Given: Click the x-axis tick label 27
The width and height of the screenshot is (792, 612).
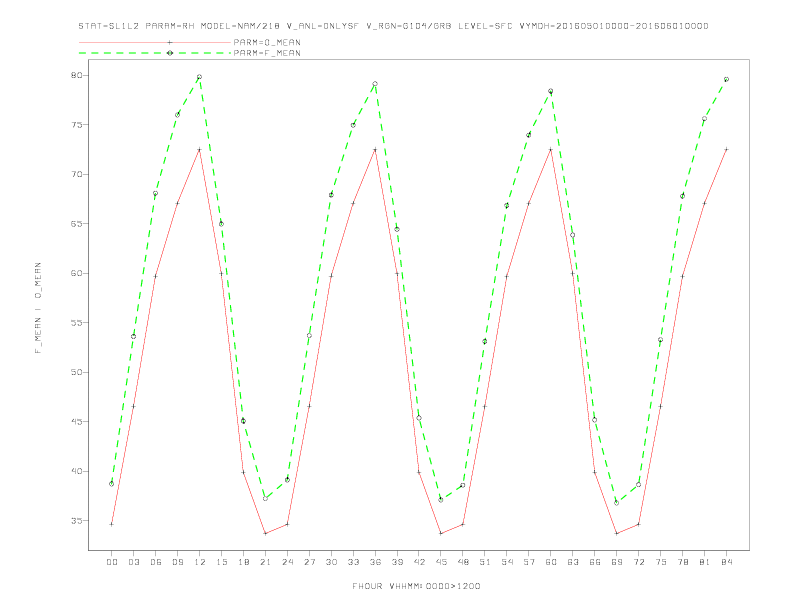Looking at the screenshot, I should click(x=309, y=562).
